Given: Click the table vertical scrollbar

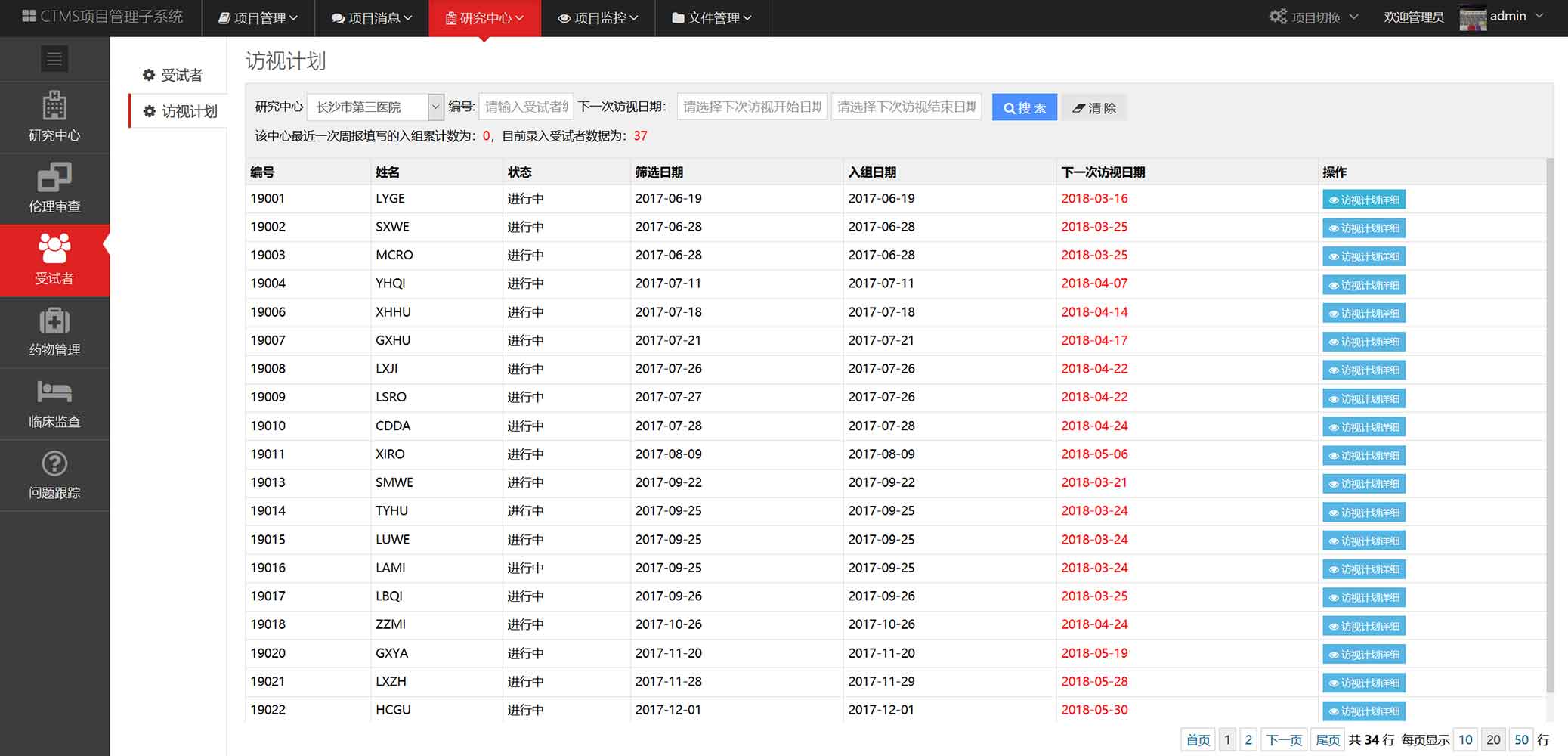Looking at the screenshot, I should click(x=1549, y=426).
